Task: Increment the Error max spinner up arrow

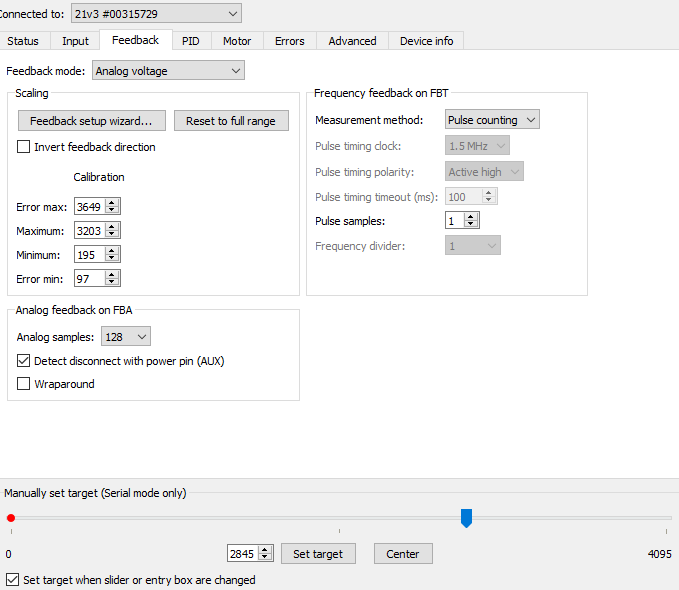Action: tap(112, 203)
